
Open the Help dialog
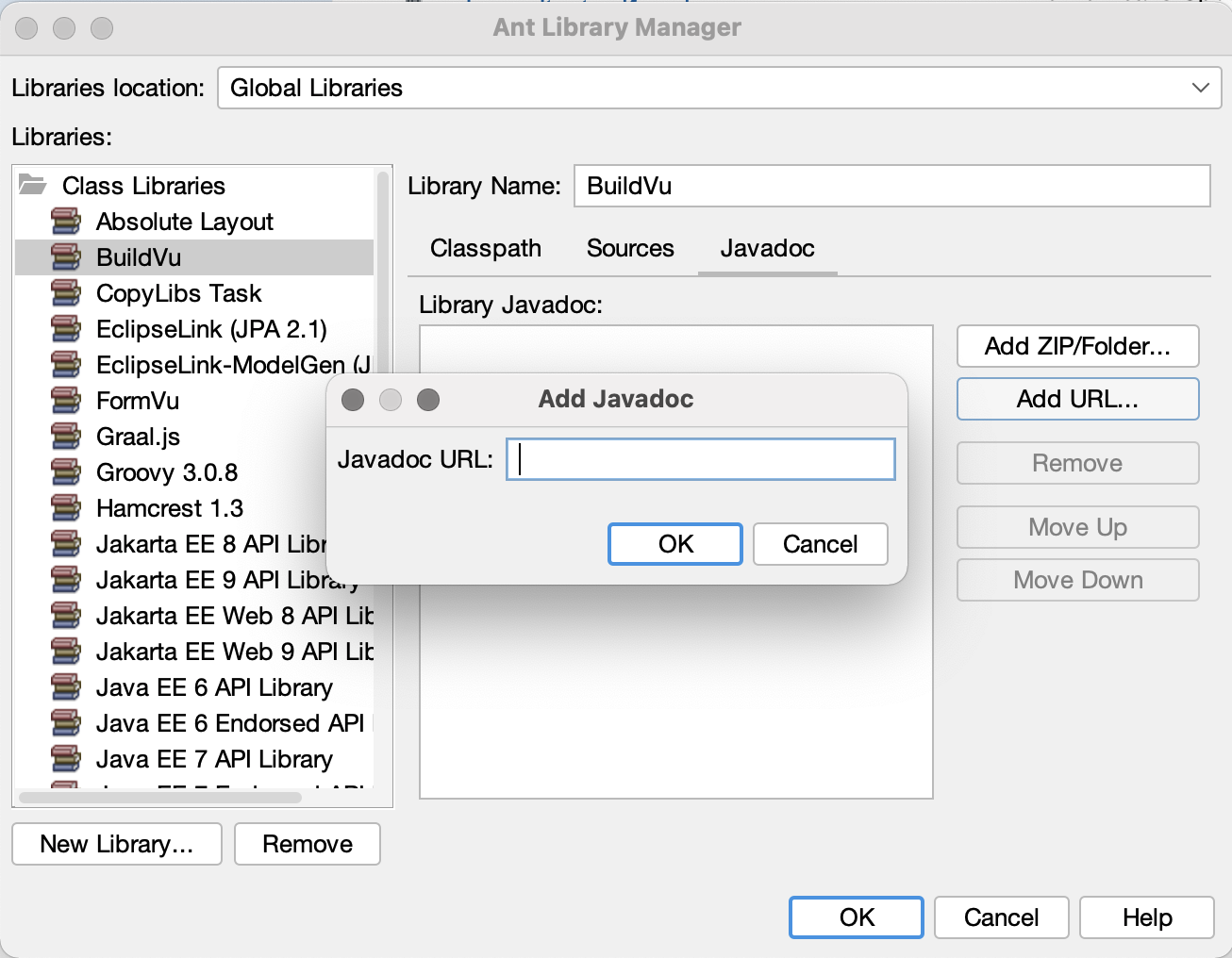pos(1147,917)
